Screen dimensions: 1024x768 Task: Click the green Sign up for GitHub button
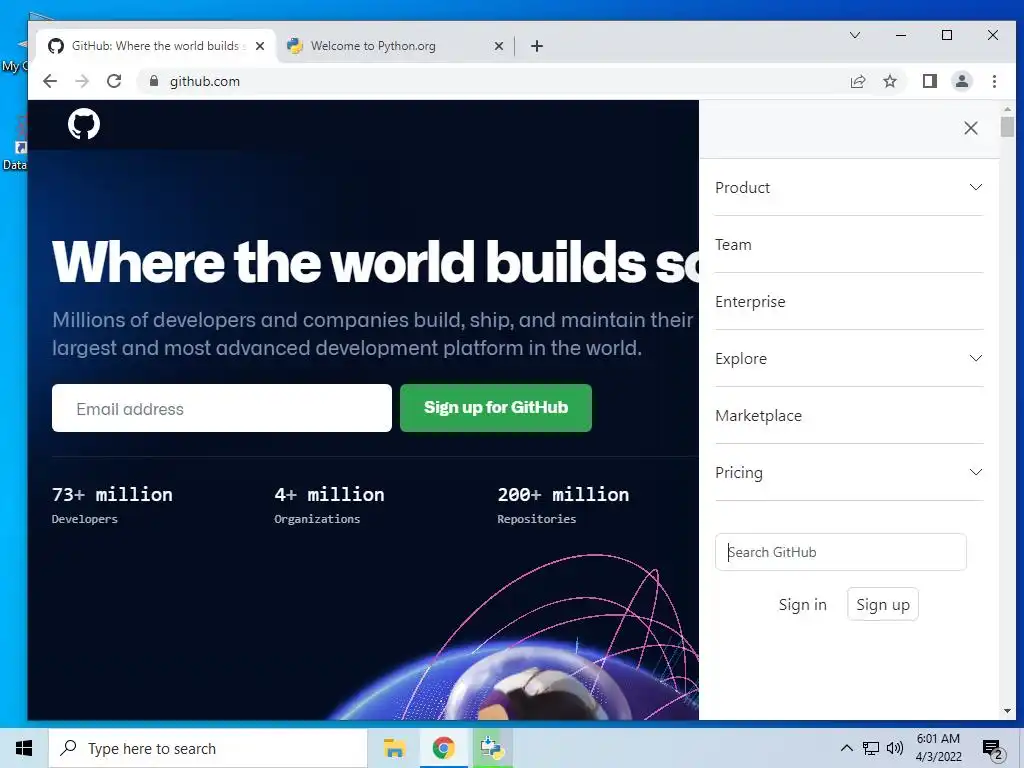[x=496, y=408]
